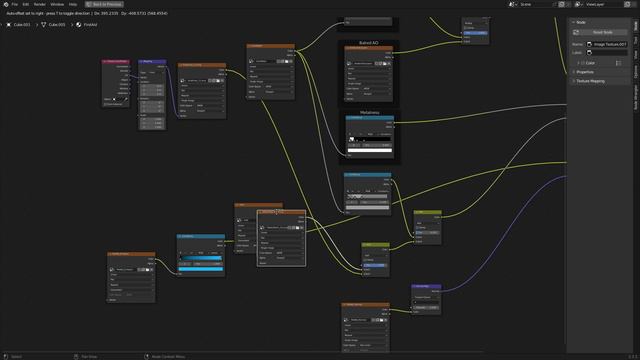Click the Metallness frame label
Image resolution: width=640 pixels, height=360 pixels.
click(369, 112)
